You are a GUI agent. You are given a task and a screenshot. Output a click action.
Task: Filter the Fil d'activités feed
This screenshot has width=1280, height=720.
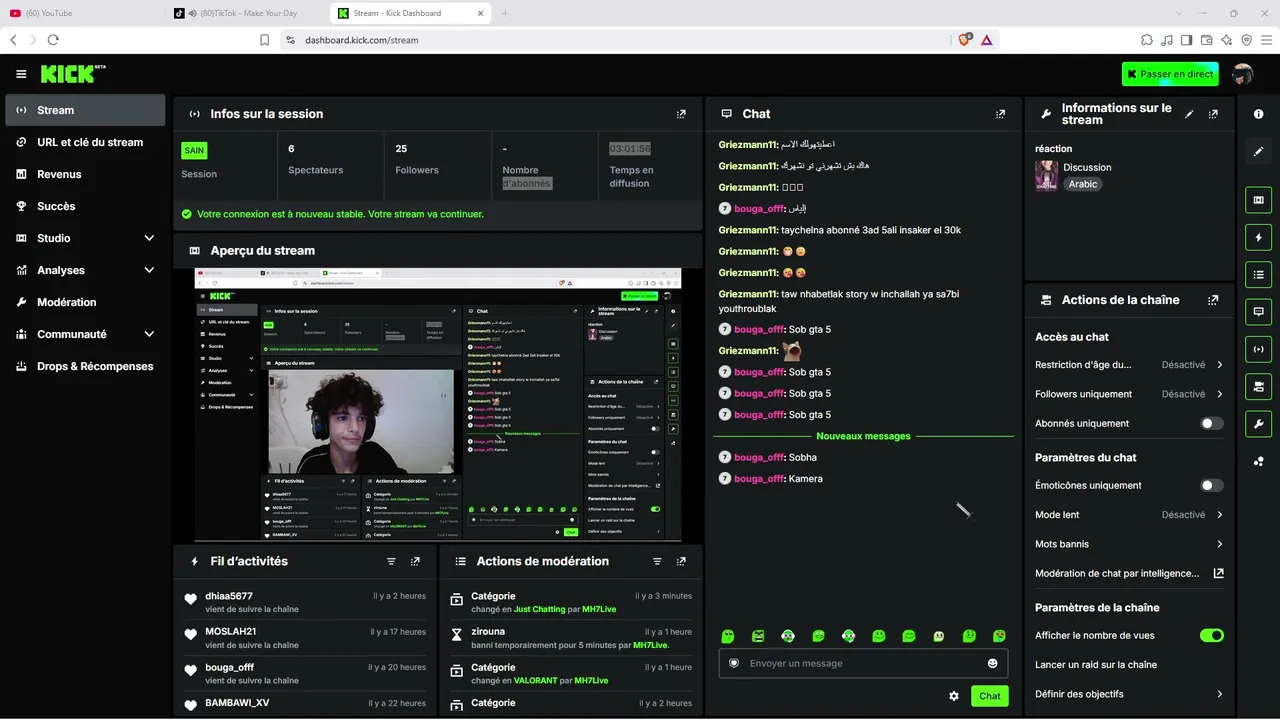pyautogui.click(x=391, y=562)
